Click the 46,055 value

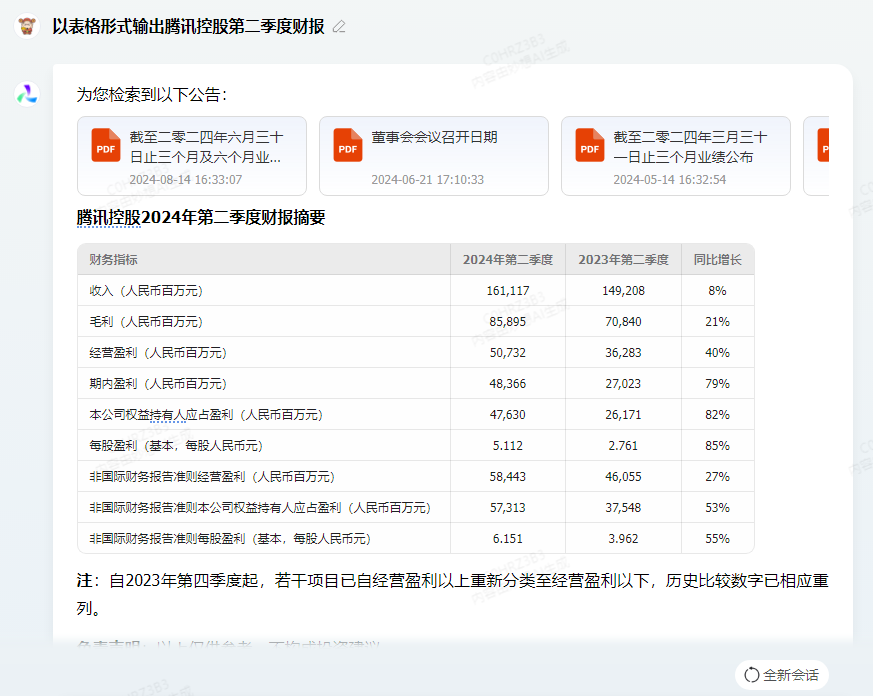tap(623, 477)
